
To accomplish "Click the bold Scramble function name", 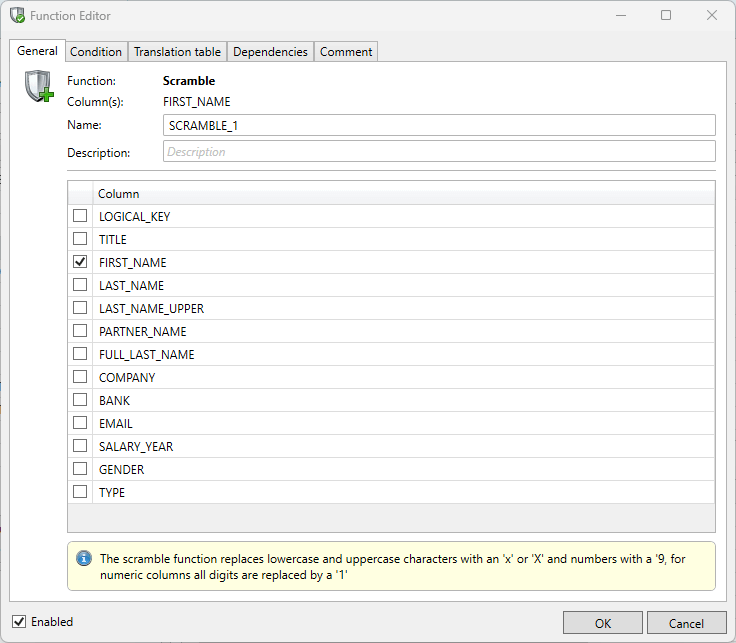I will point(189,81).
